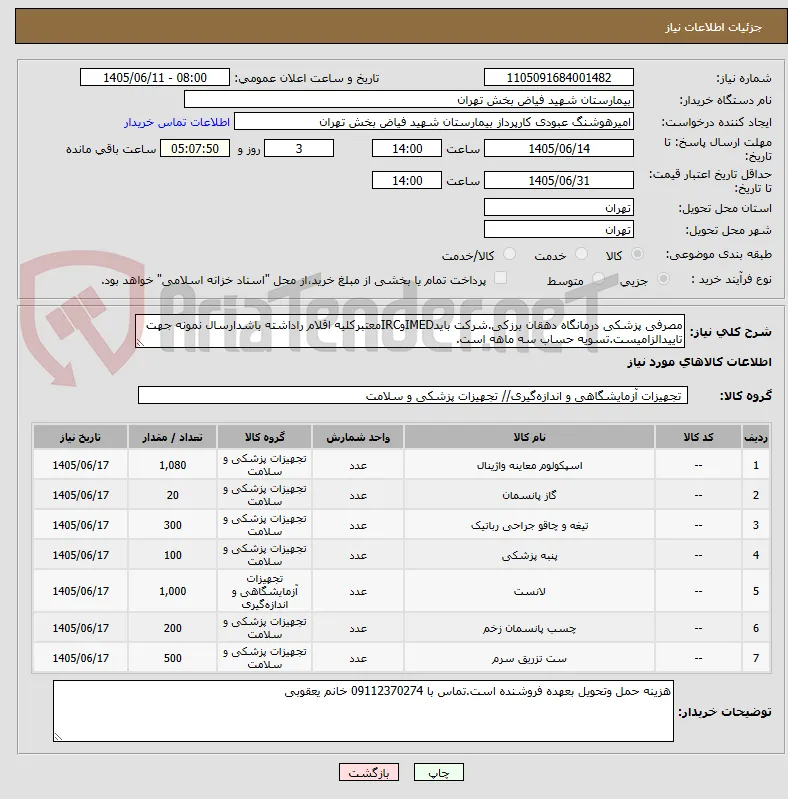Click quantity 100 for پنبه پزشکی
Viewport: 788px width, 799px height.
(173, 555)
